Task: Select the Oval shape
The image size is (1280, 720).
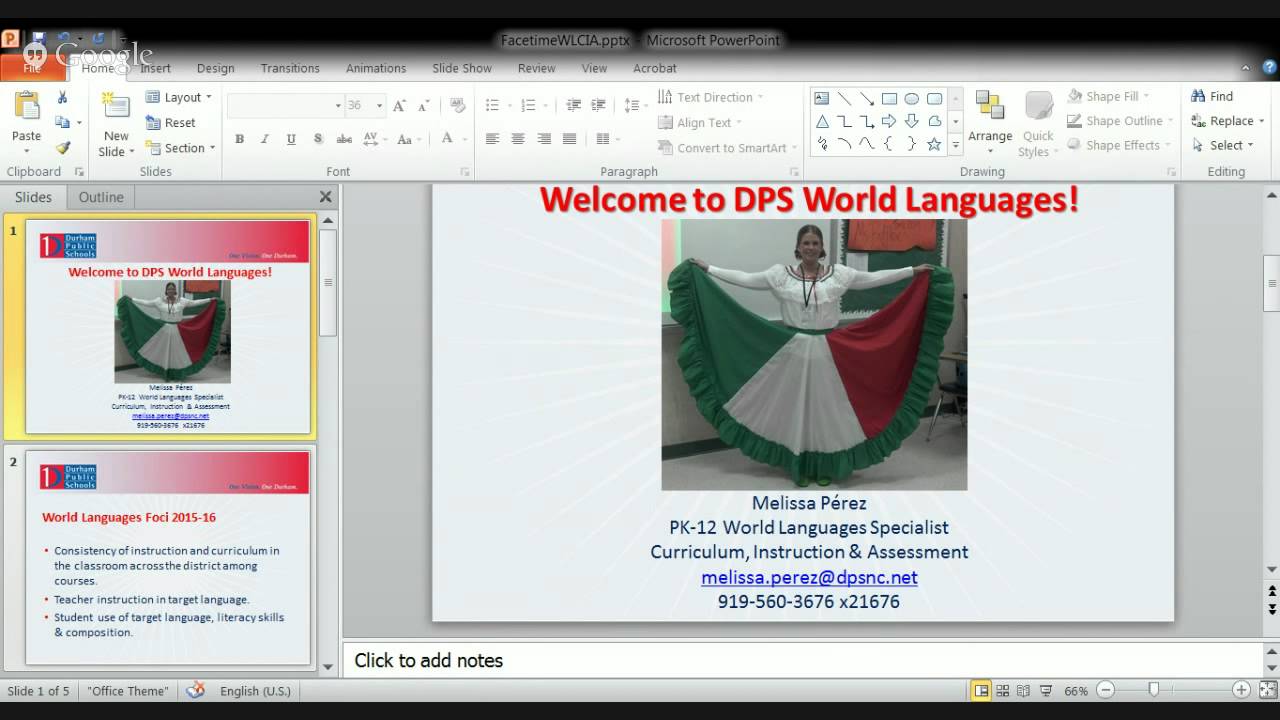Action: point(912,99)
